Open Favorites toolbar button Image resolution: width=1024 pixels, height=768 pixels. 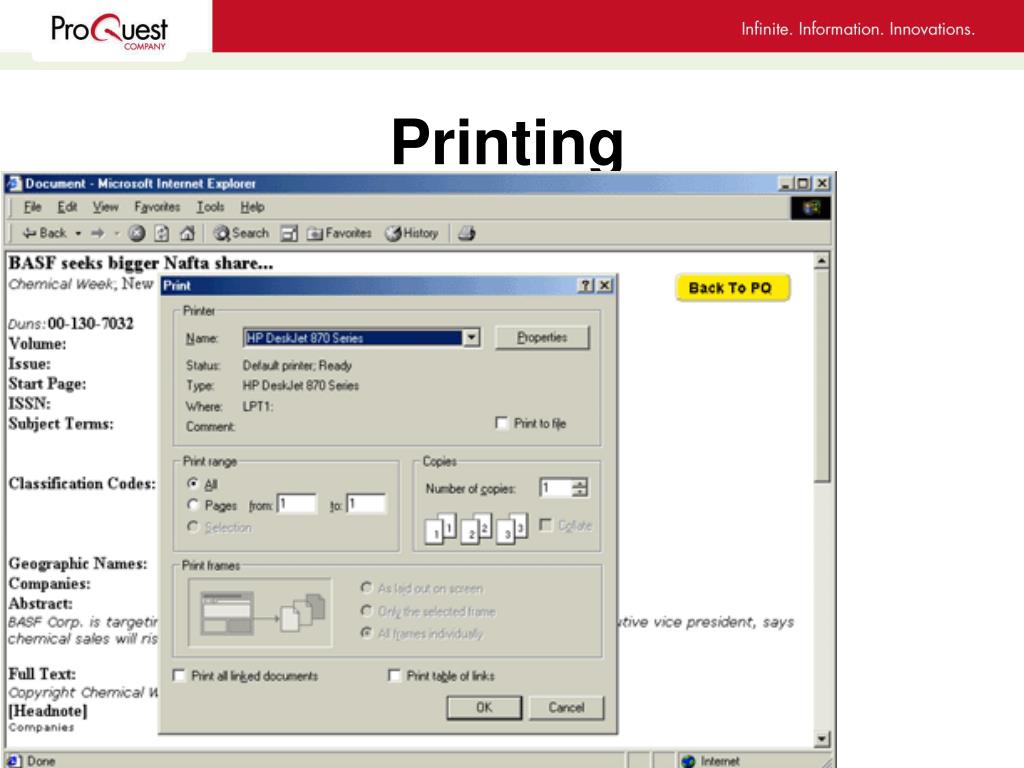point(340,233)
